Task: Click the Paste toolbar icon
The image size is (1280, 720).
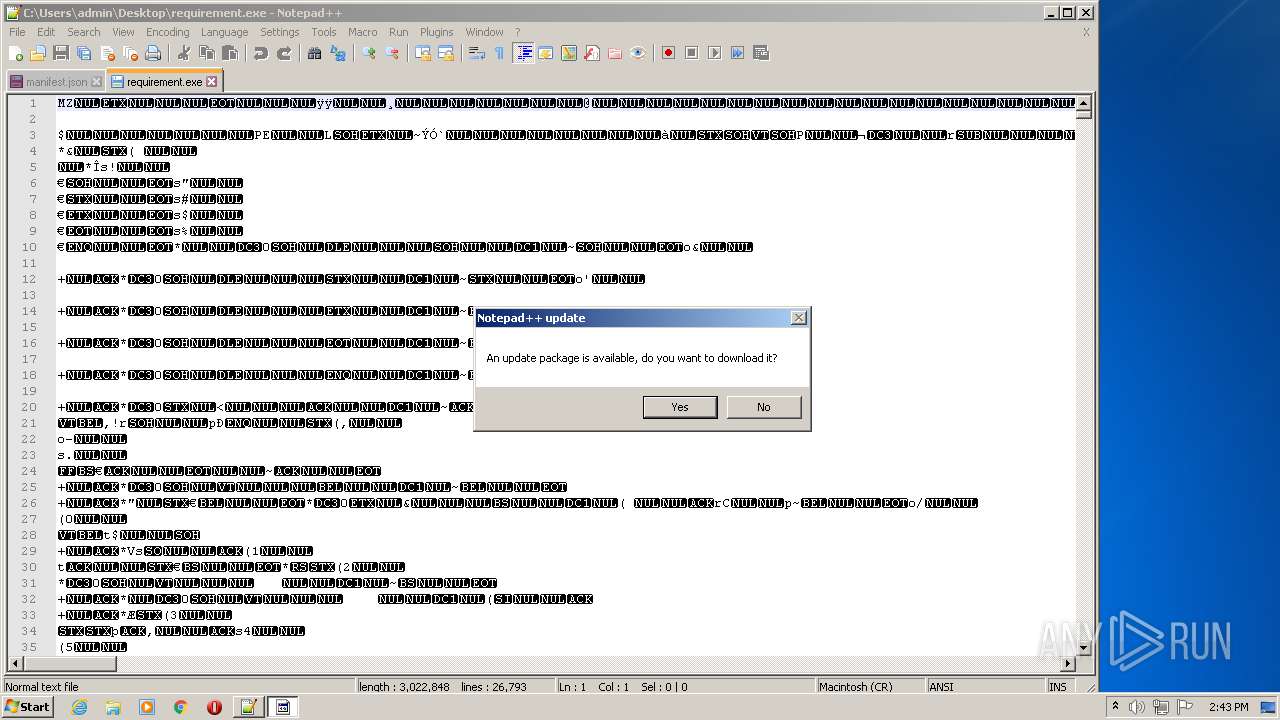Action: (x=230, y=53)
